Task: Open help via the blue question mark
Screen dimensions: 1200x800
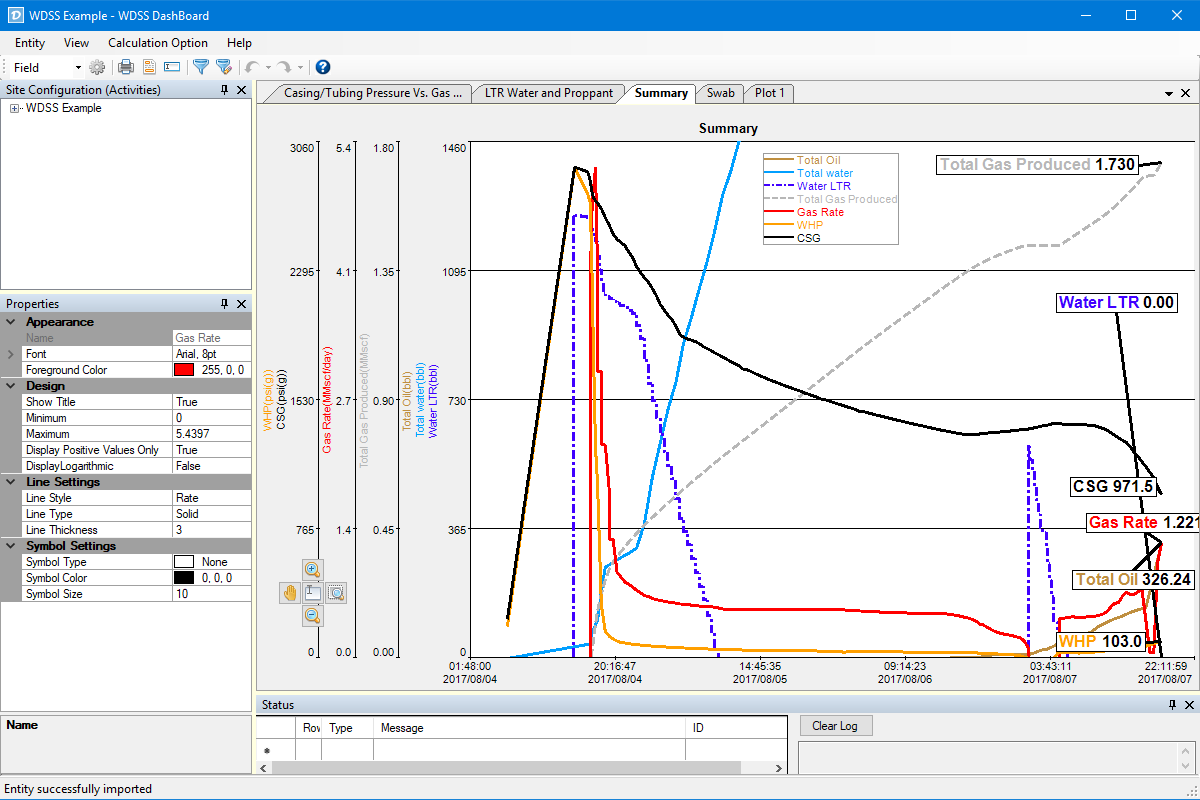Action: coord(323,67)
